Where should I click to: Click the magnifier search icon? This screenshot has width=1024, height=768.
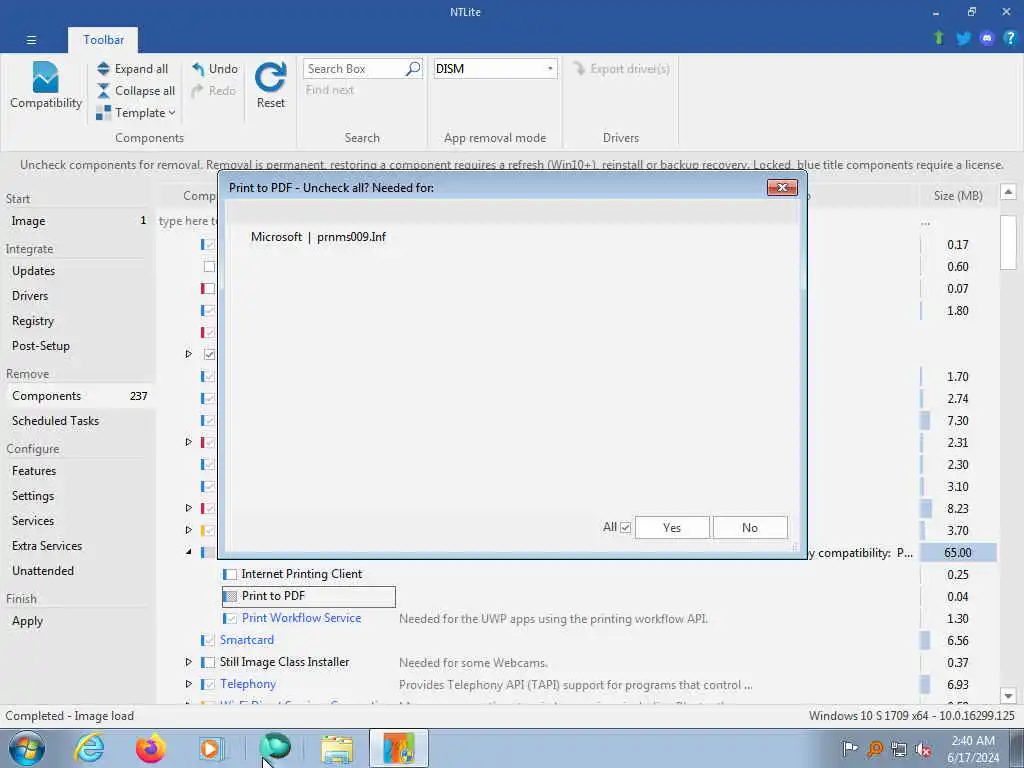(413, 69)
